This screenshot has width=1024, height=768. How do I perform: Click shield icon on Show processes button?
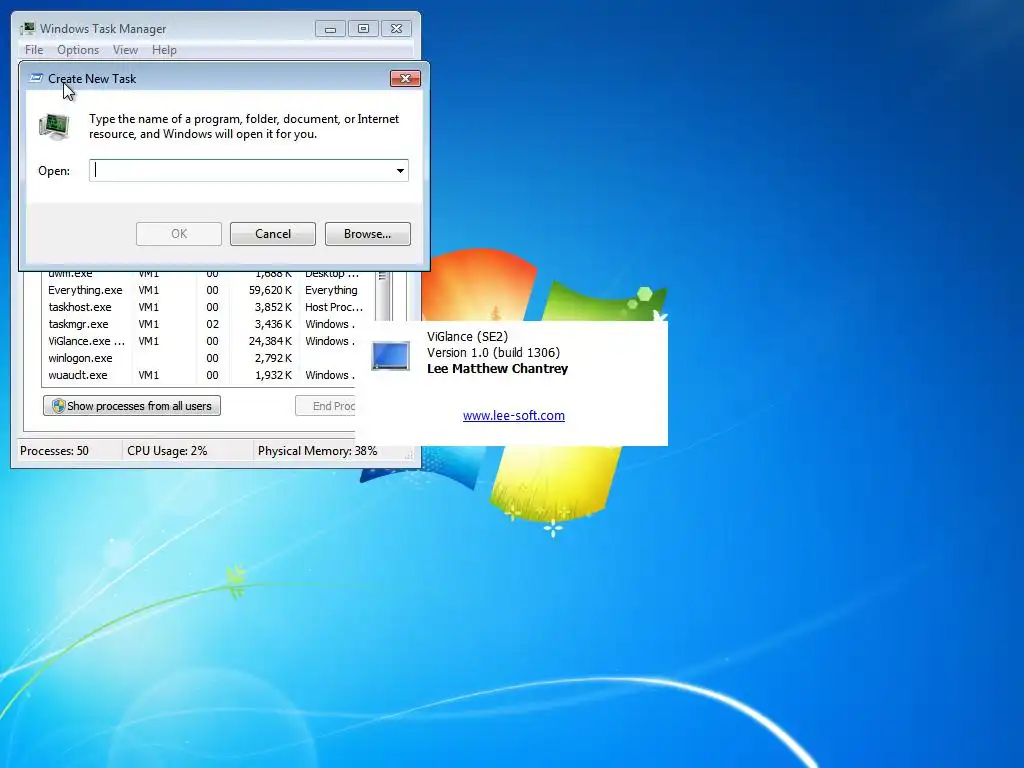click(x=58, y=406)
